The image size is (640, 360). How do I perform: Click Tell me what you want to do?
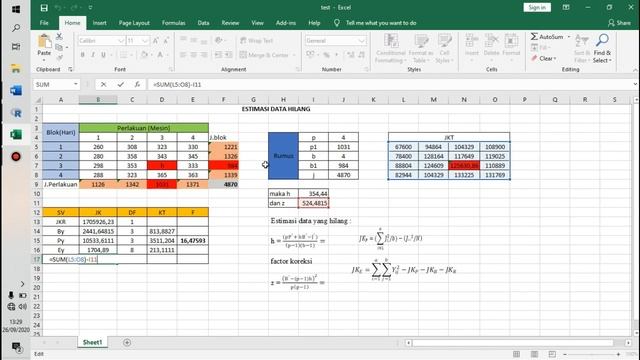point(381,23)
